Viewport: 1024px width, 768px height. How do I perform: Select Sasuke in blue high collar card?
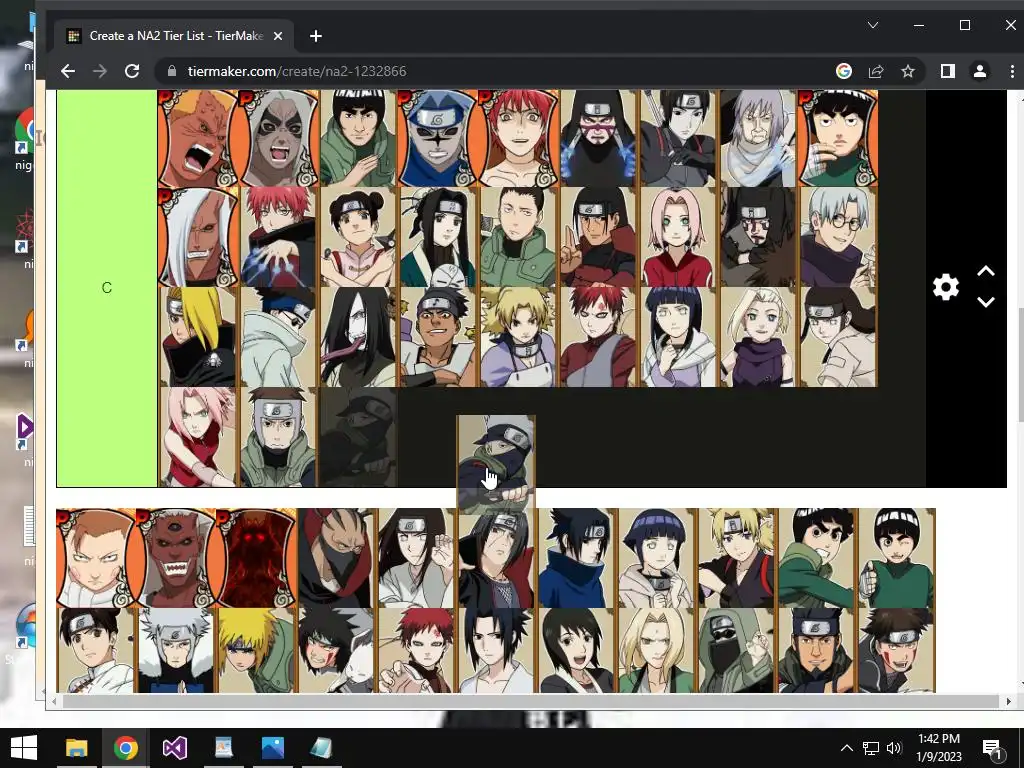(576, 558)
